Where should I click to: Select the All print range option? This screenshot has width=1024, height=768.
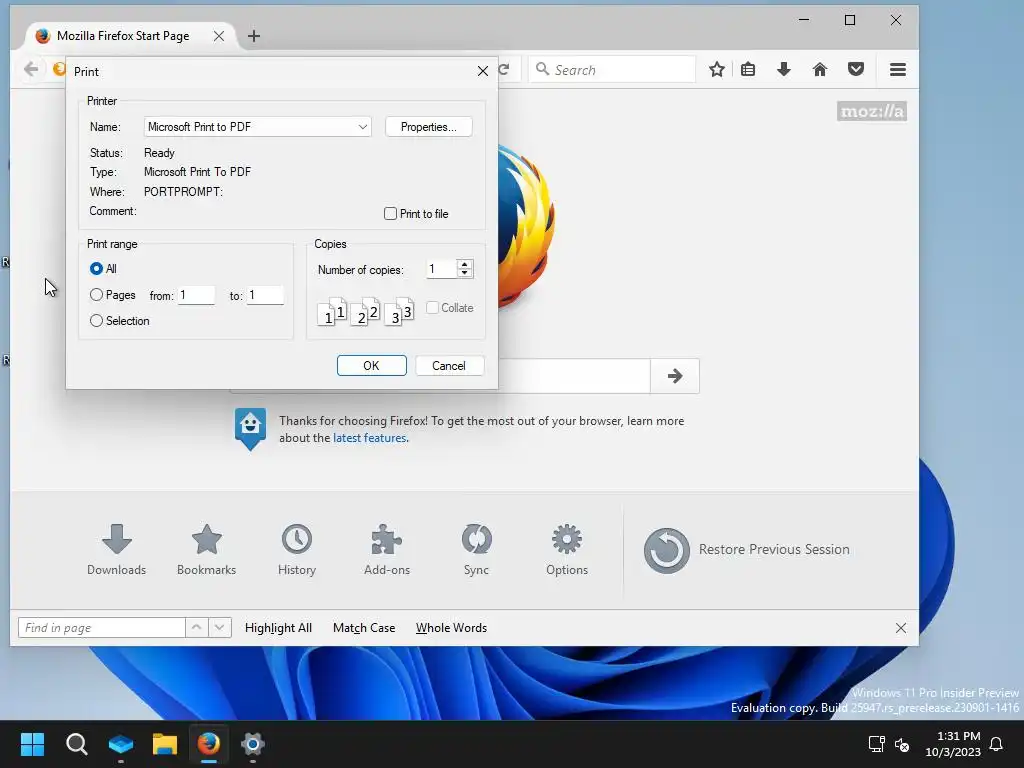click(x=96, y=268)
